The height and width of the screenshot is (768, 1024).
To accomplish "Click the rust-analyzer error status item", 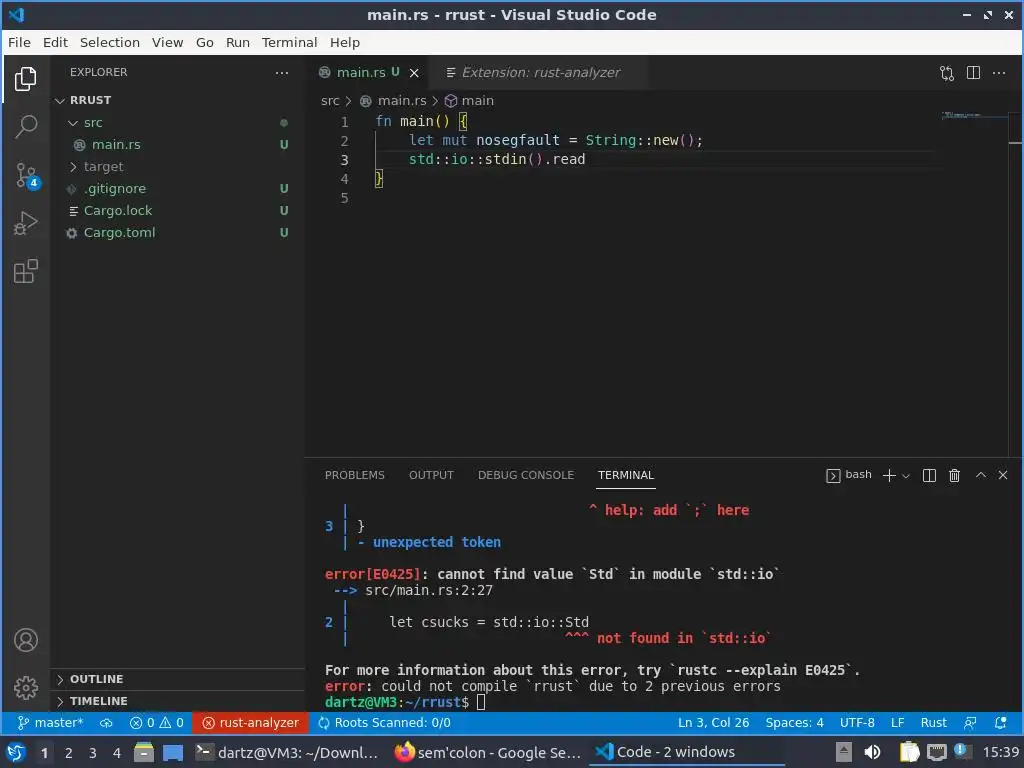I will (x=250, y=723).
